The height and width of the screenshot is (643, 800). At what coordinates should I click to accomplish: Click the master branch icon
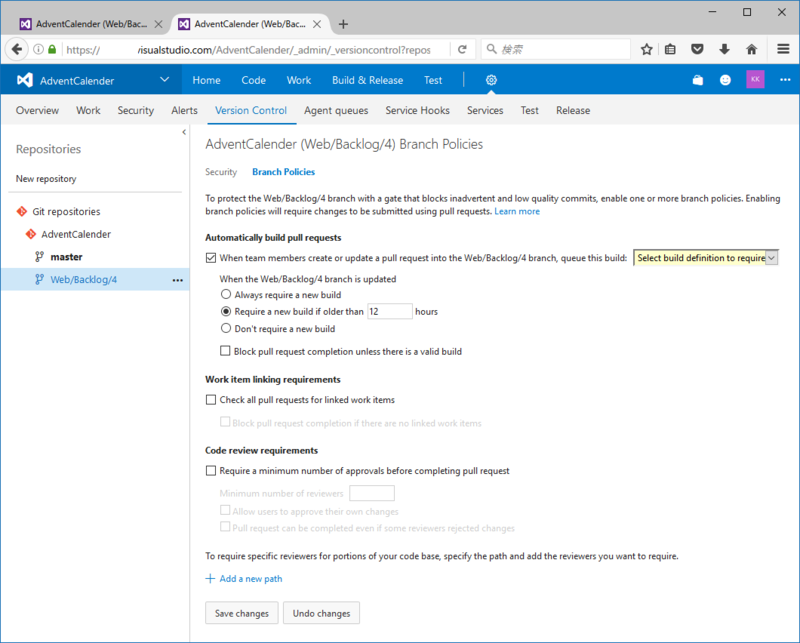39,257
